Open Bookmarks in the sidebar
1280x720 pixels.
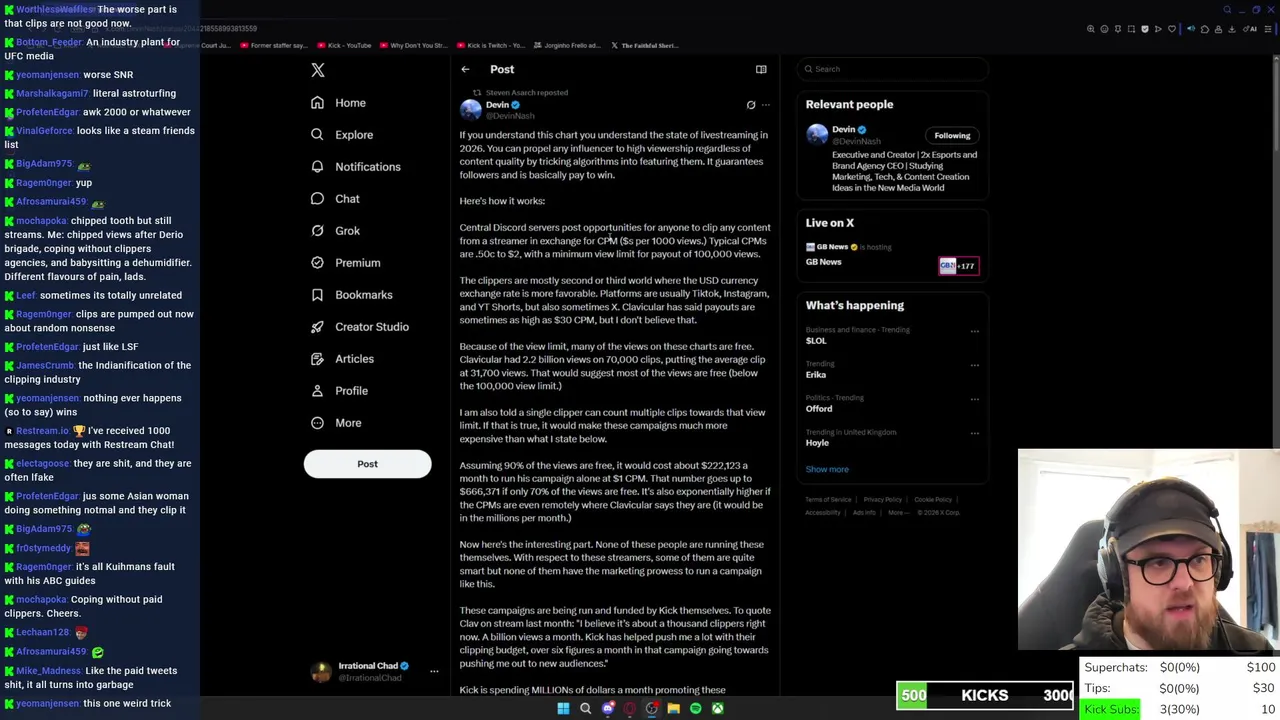[x=351, y=295]
